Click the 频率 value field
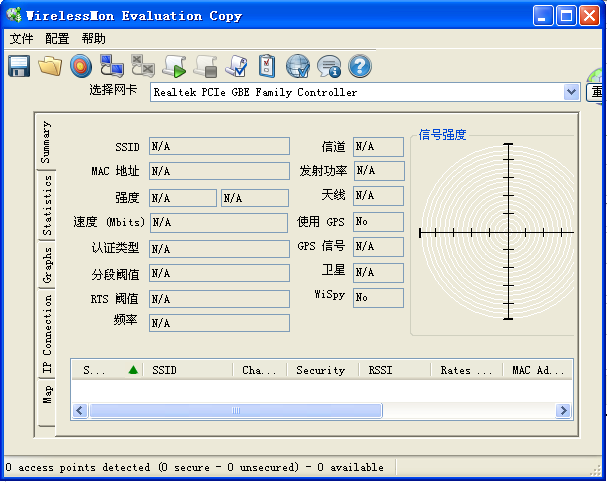607x482 pixels. coord(219,323)
